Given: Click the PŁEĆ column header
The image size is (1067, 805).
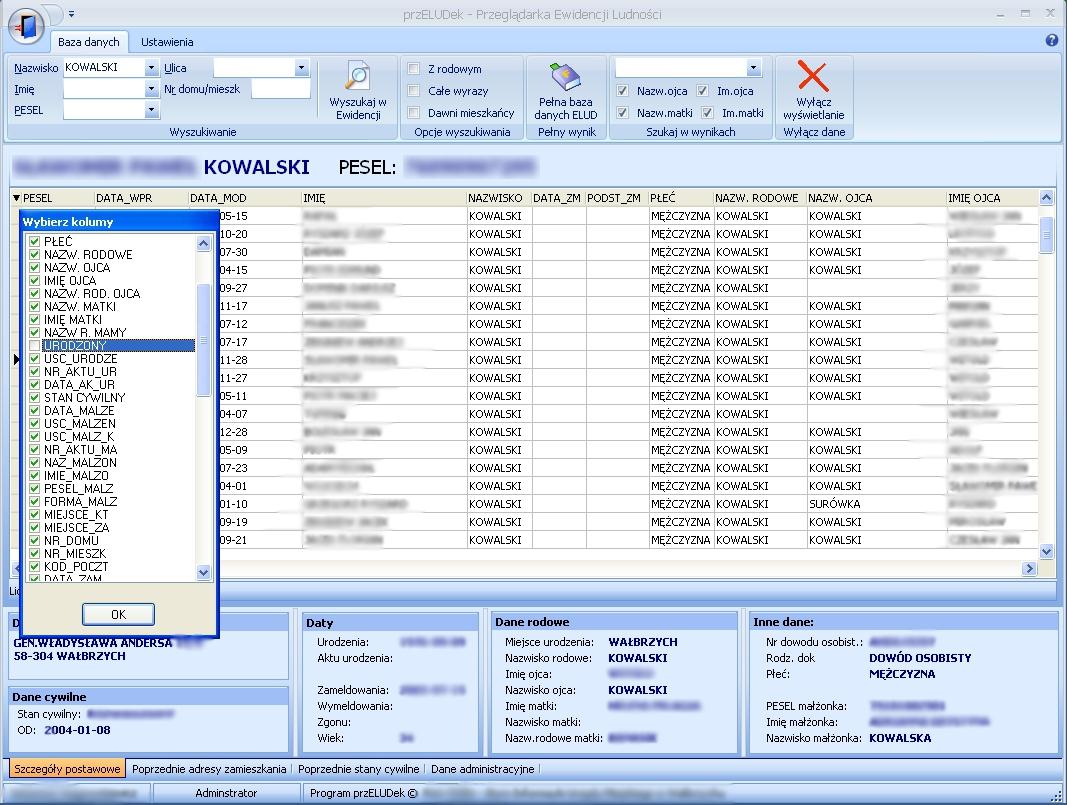Looking at the screenshot, I should pyautogui.click(x=680, y=198).
